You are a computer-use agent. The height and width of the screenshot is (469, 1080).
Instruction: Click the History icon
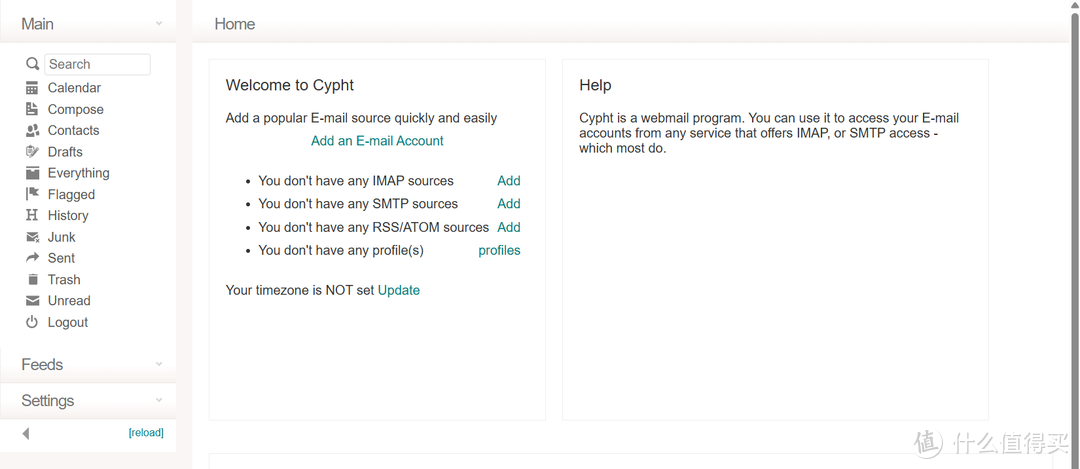click(x=32, y=216)
